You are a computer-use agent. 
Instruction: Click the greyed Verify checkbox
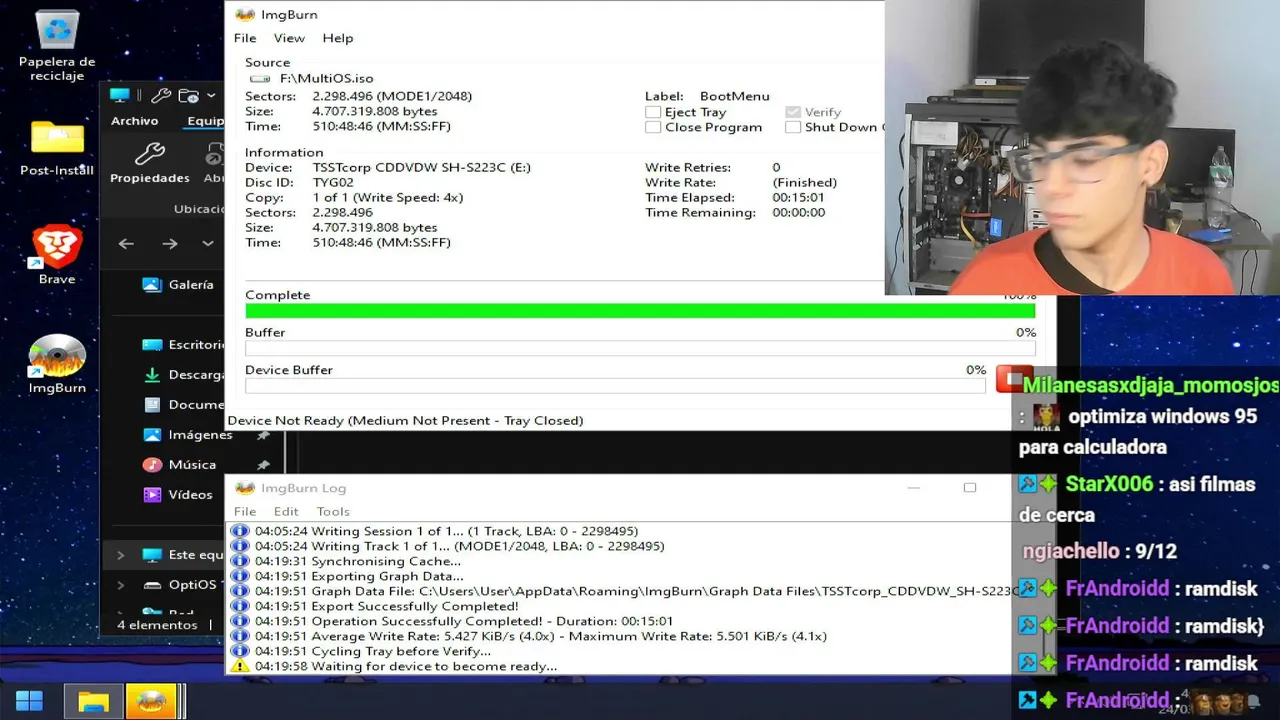pyautogui.click(x=793, y=112)
